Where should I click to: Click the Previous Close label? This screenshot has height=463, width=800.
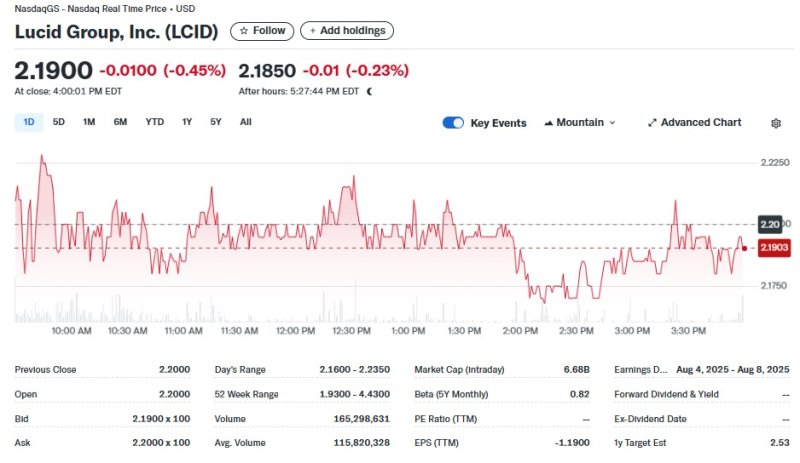pos(45,370)
